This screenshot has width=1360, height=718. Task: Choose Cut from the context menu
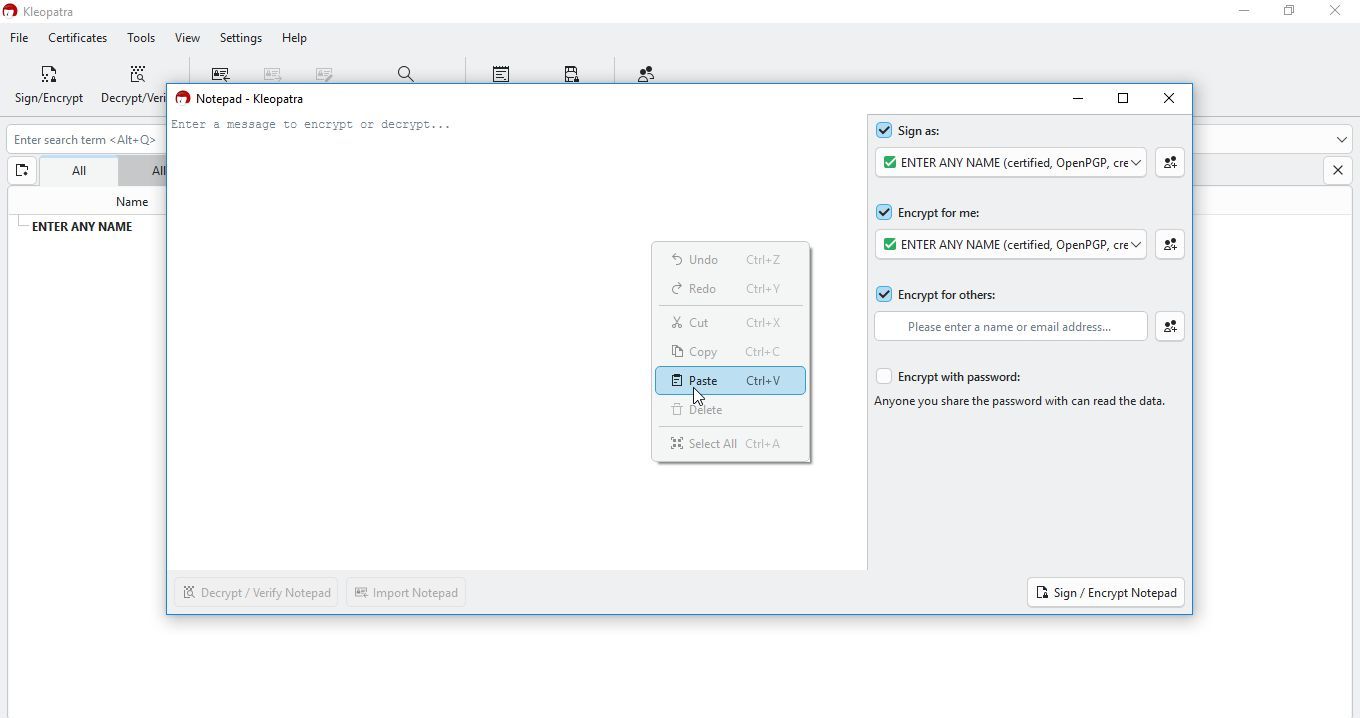pos(731,323)
